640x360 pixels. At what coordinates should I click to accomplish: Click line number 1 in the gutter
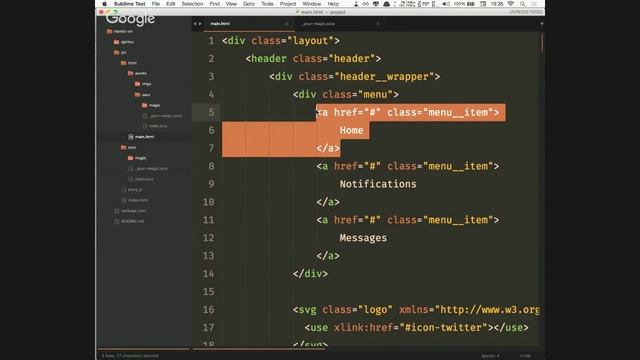211,41
